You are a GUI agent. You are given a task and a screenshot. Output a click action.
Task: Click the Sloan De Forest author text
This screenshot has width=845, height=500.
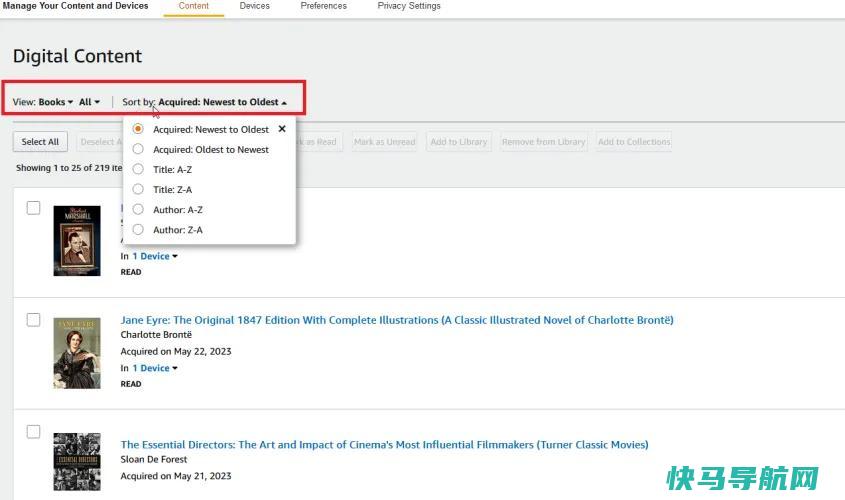pyautogui.click(x=154, y=459)
